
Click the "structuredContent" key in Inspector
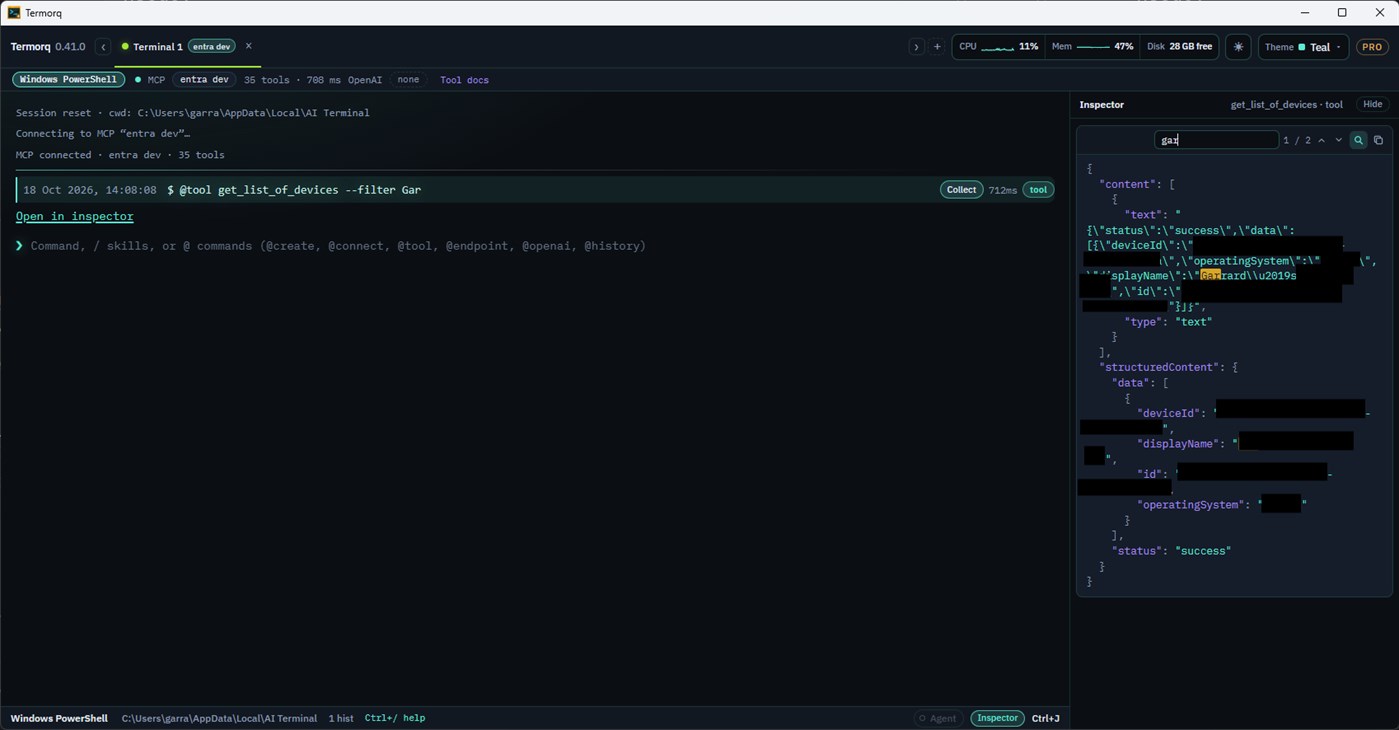1158,368
